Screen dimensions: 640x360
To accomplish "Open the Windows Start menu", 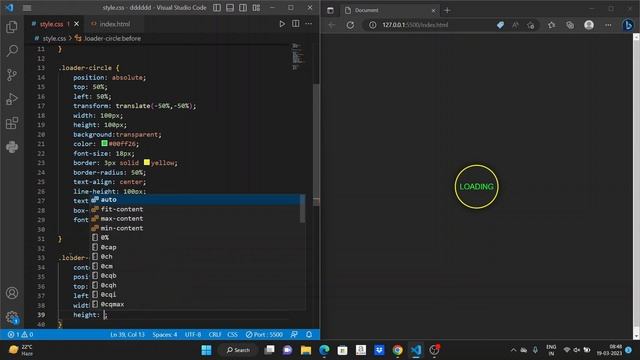I will point(207,350).
